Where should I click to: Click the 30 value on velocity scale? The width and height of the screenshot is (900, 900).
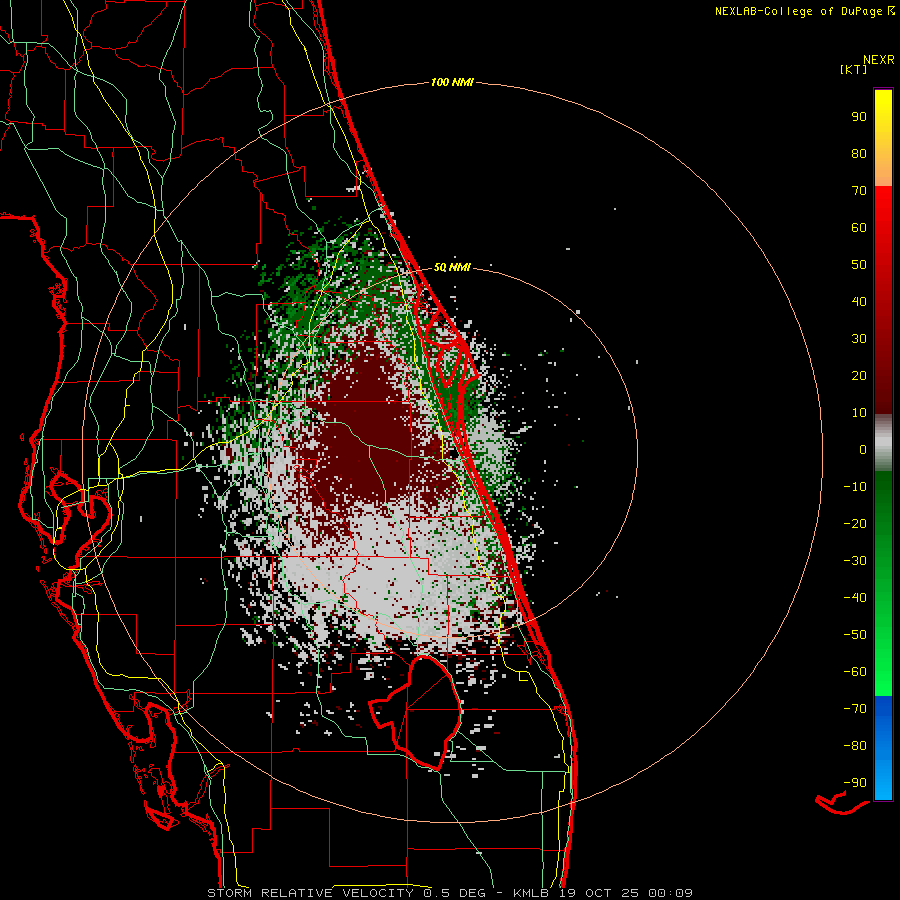point(859,339)
